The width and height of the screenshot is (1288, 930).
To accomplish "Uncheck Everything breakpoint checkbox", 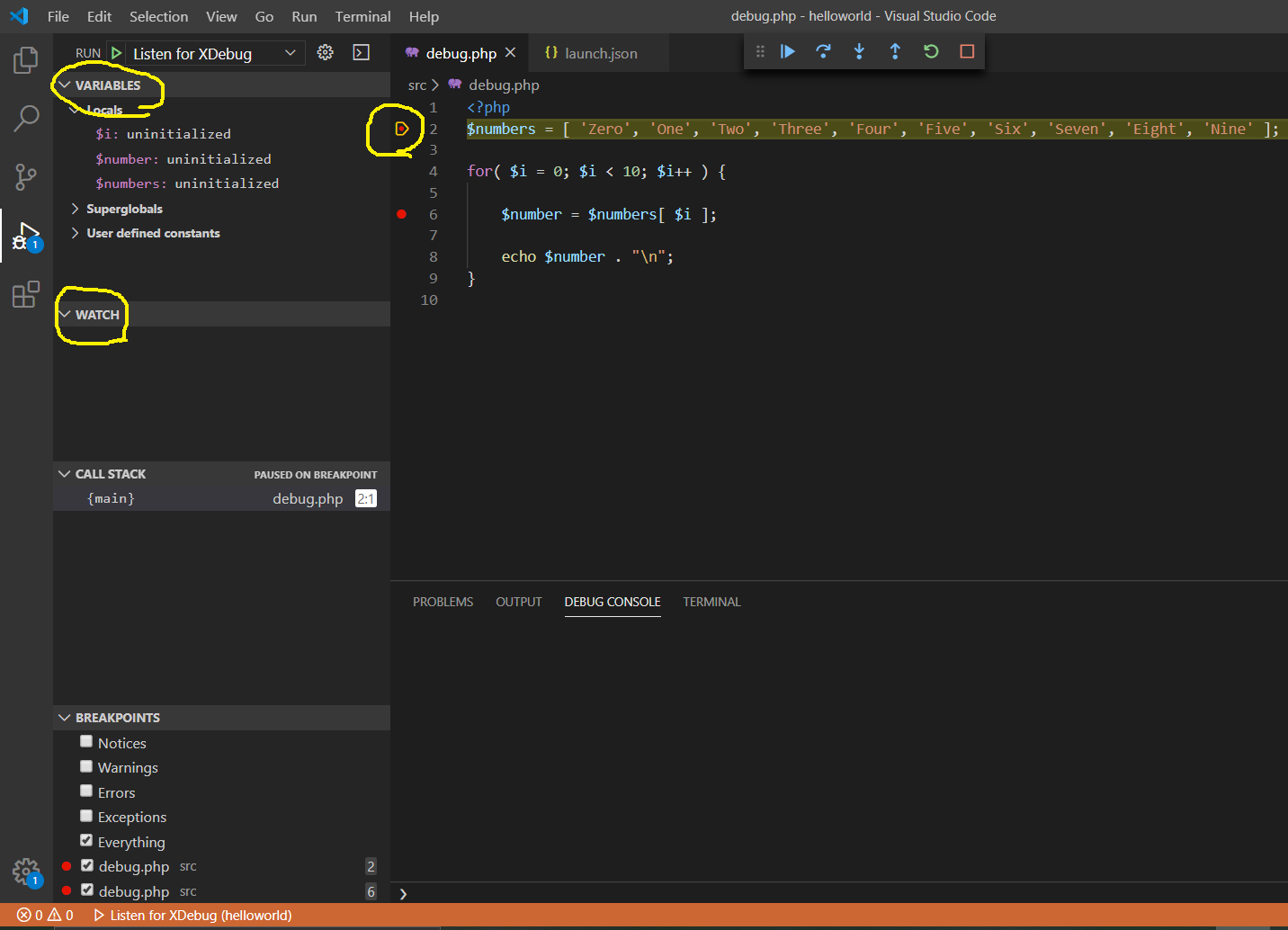I will click(86, 841).
